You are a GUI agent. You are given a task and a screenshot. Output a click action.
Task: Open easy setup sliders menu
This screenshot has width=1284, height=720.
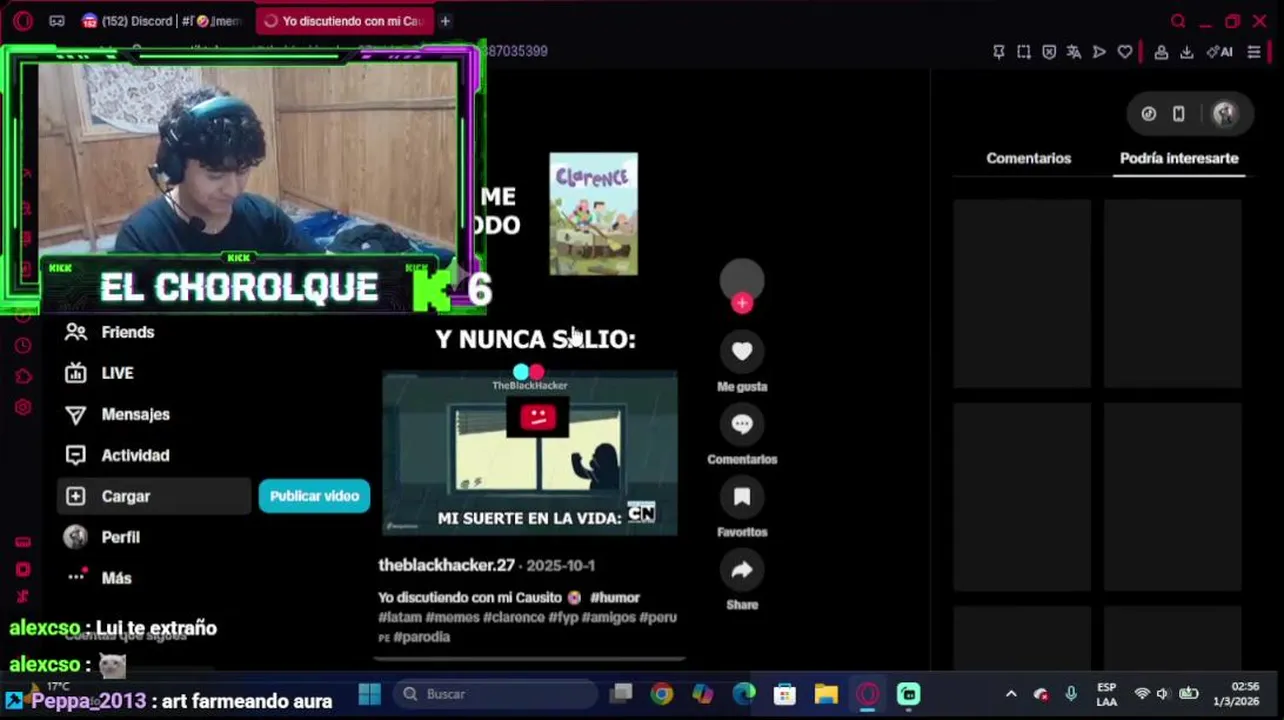tap(1254, 52)
